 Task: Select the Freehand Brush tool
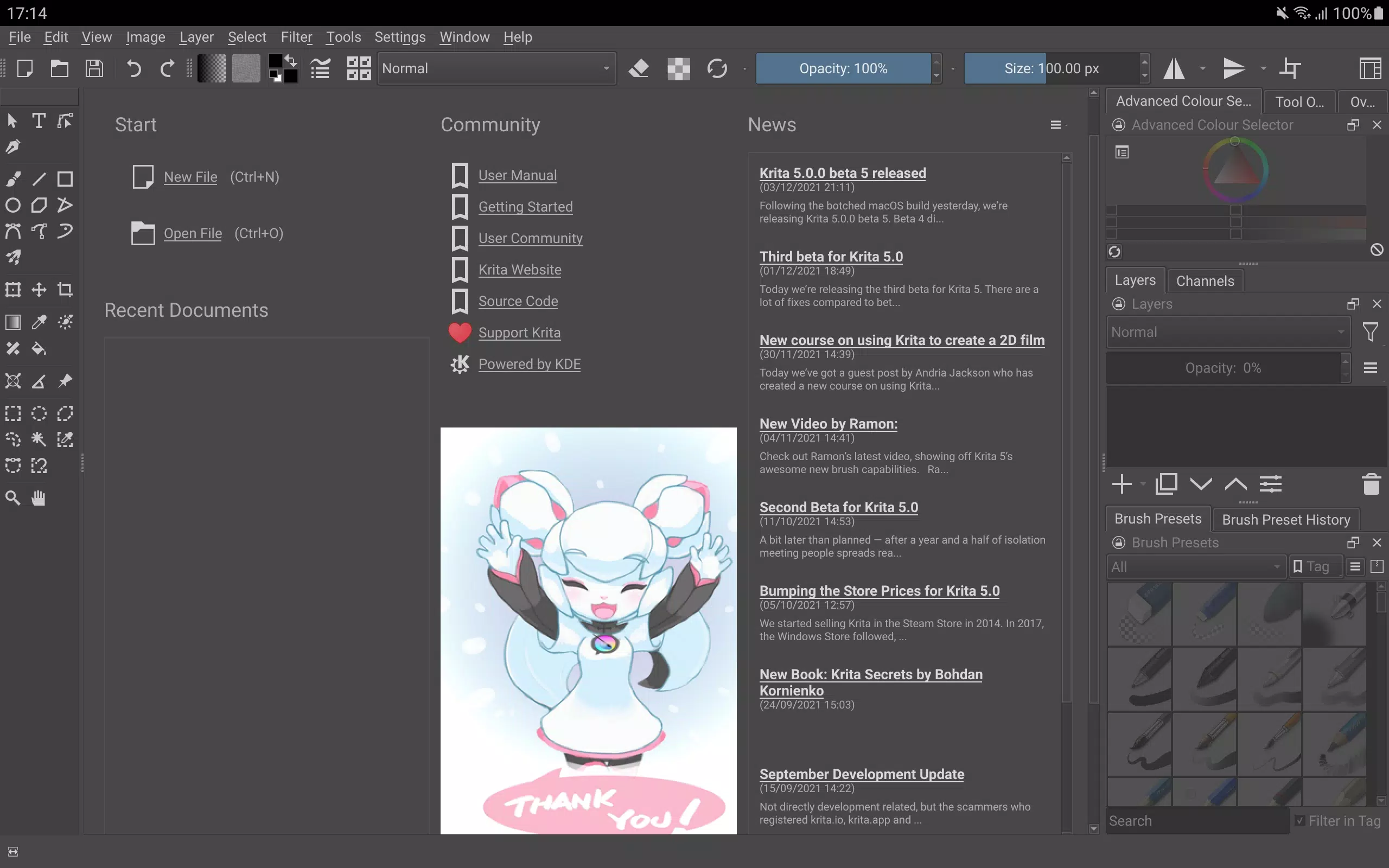13,178
